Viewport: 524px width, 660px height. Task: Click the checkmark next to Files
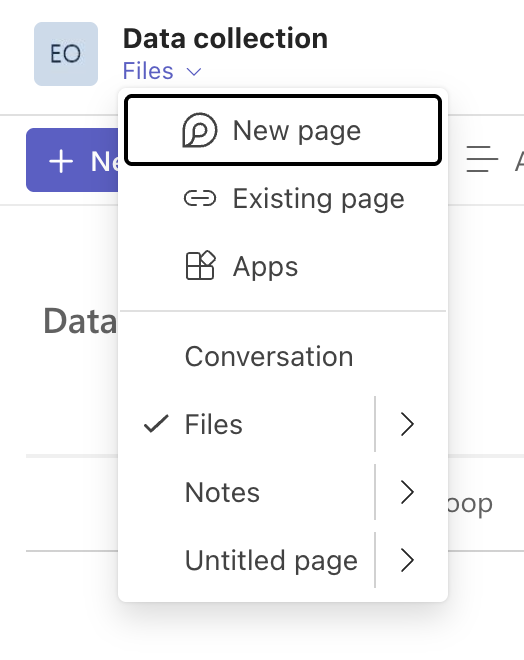pos(156,424)
